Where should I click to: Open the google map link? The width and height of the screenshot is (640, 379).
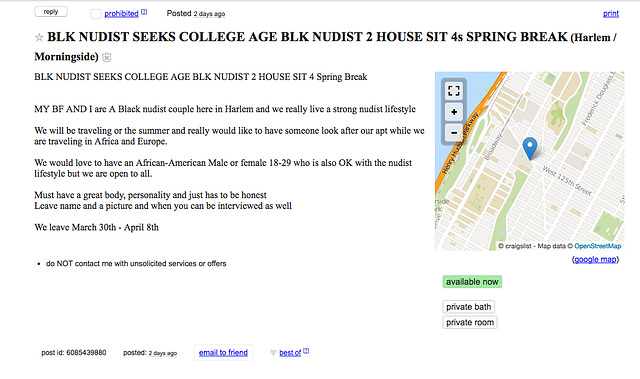click(595, 259)
